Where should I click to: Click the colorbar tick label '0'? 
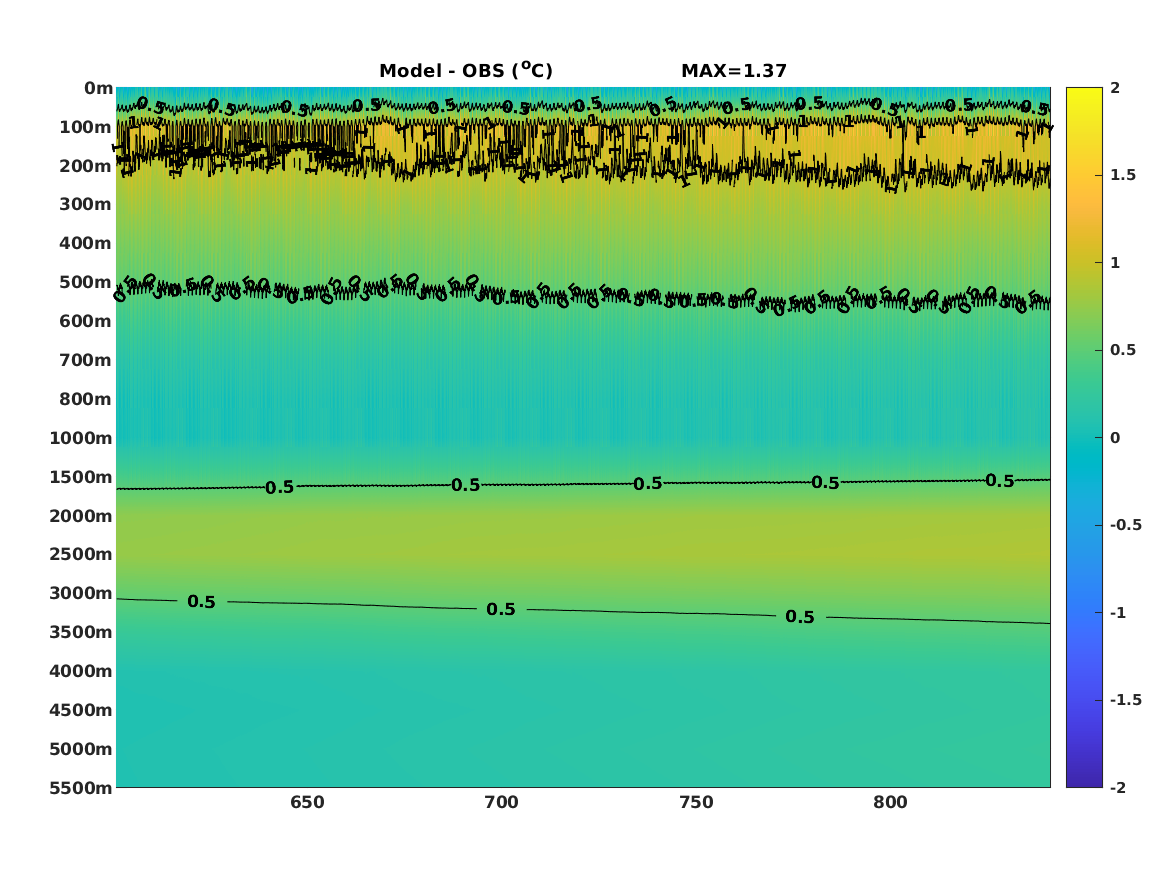tap(1115, 438)
